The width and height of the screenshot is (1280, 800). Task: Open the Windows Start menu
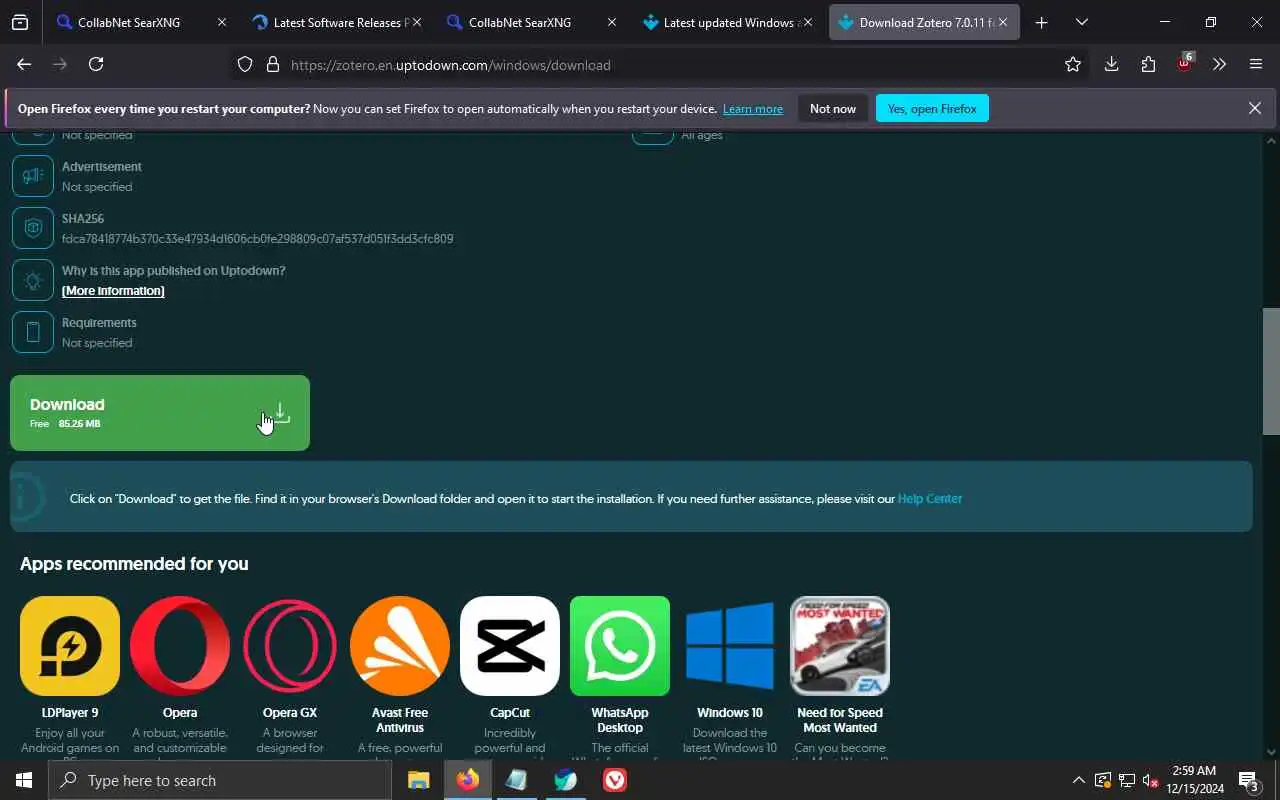point(24,780)
